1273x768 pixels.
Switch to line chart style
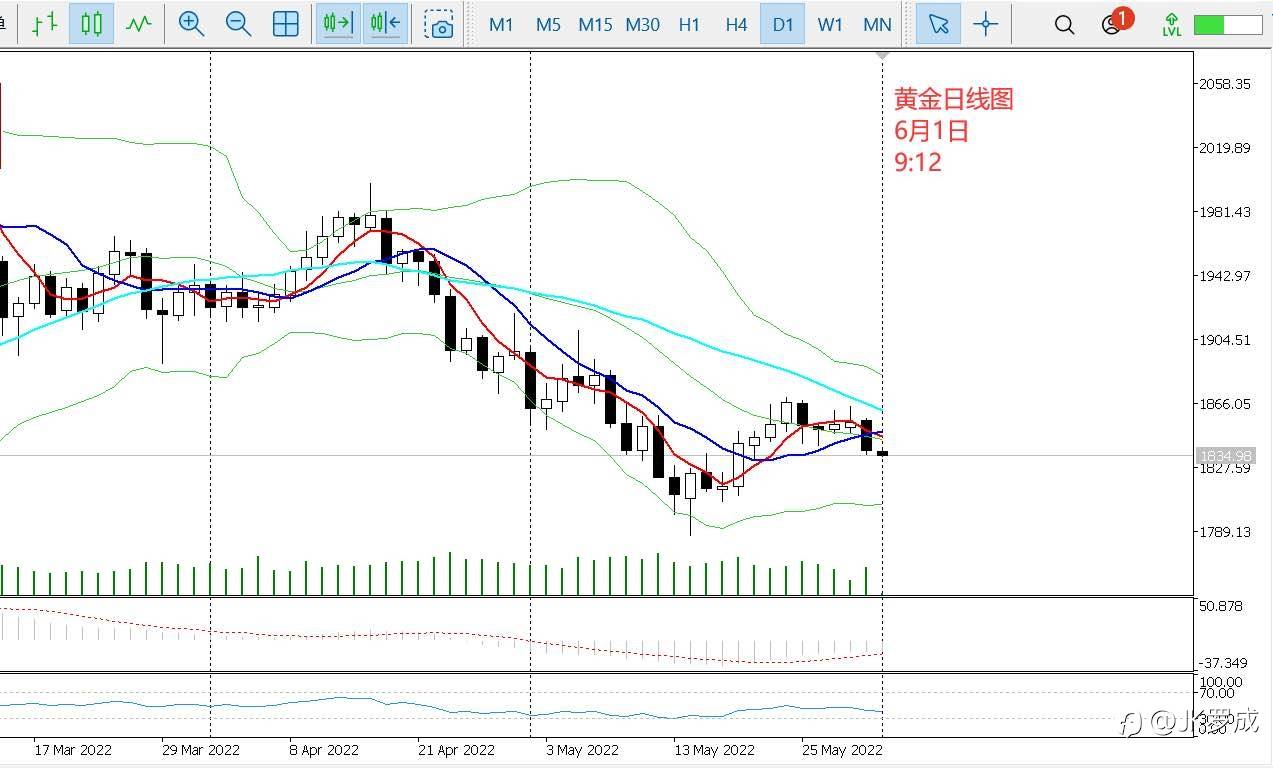point(138,24)
